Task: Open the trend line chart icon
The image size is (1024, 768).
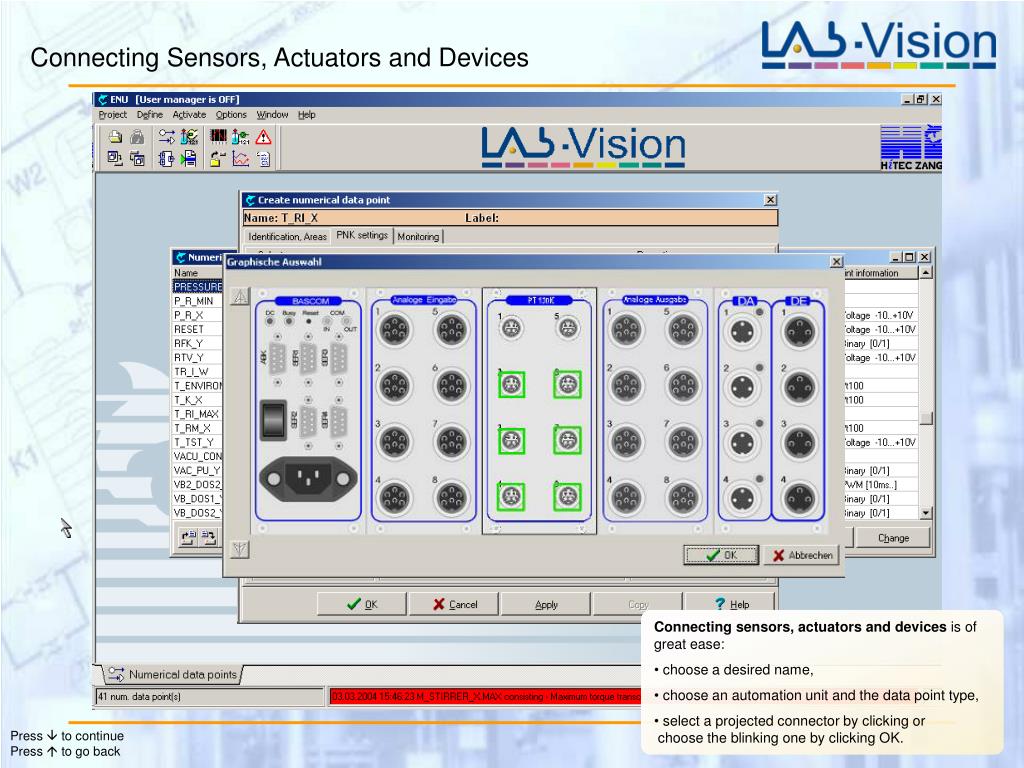Action: [240, 158]
